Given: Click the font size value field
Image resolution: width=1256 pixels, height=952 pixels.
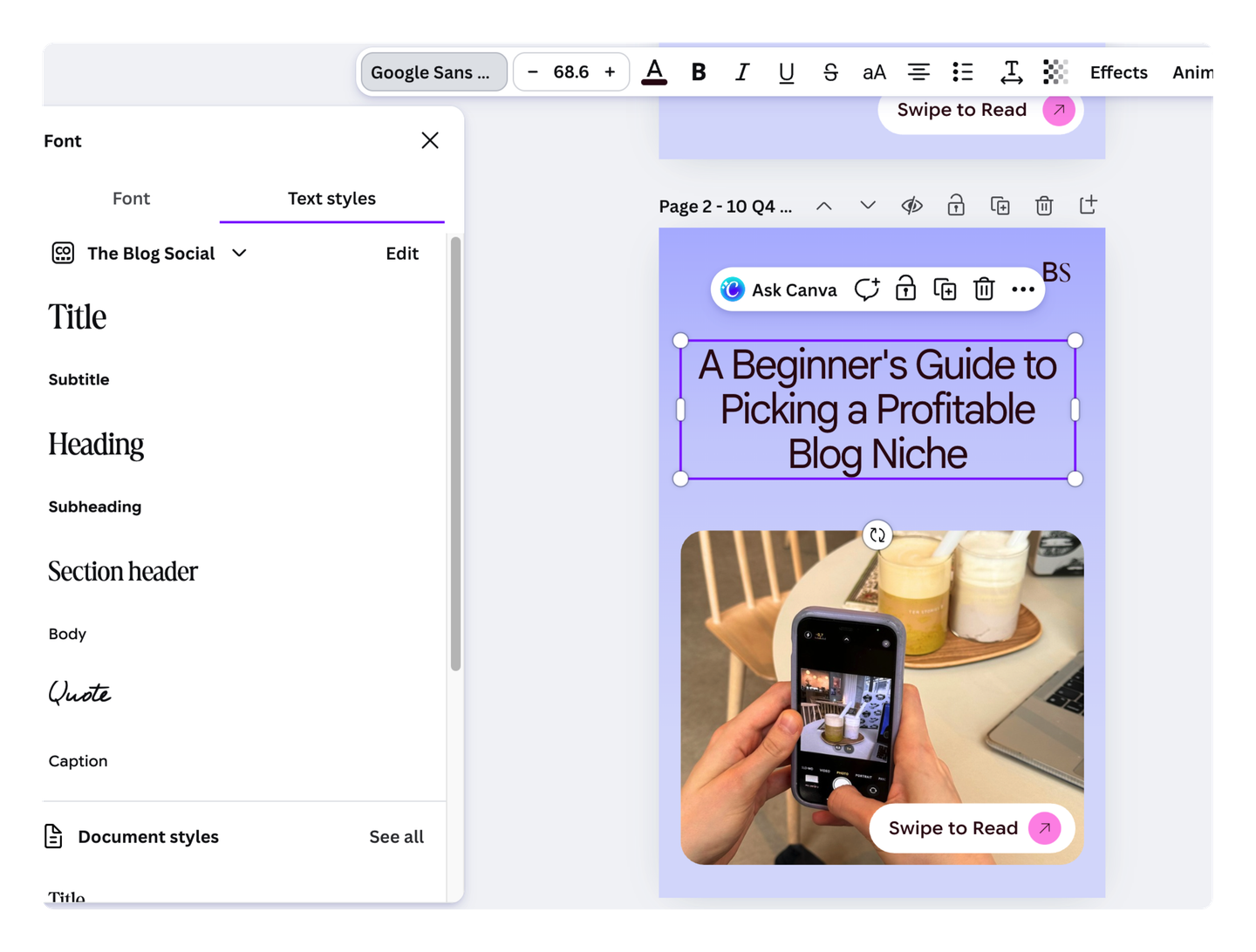Looking at the screenshot, I should pyautogui.click(x=571, y=72).
